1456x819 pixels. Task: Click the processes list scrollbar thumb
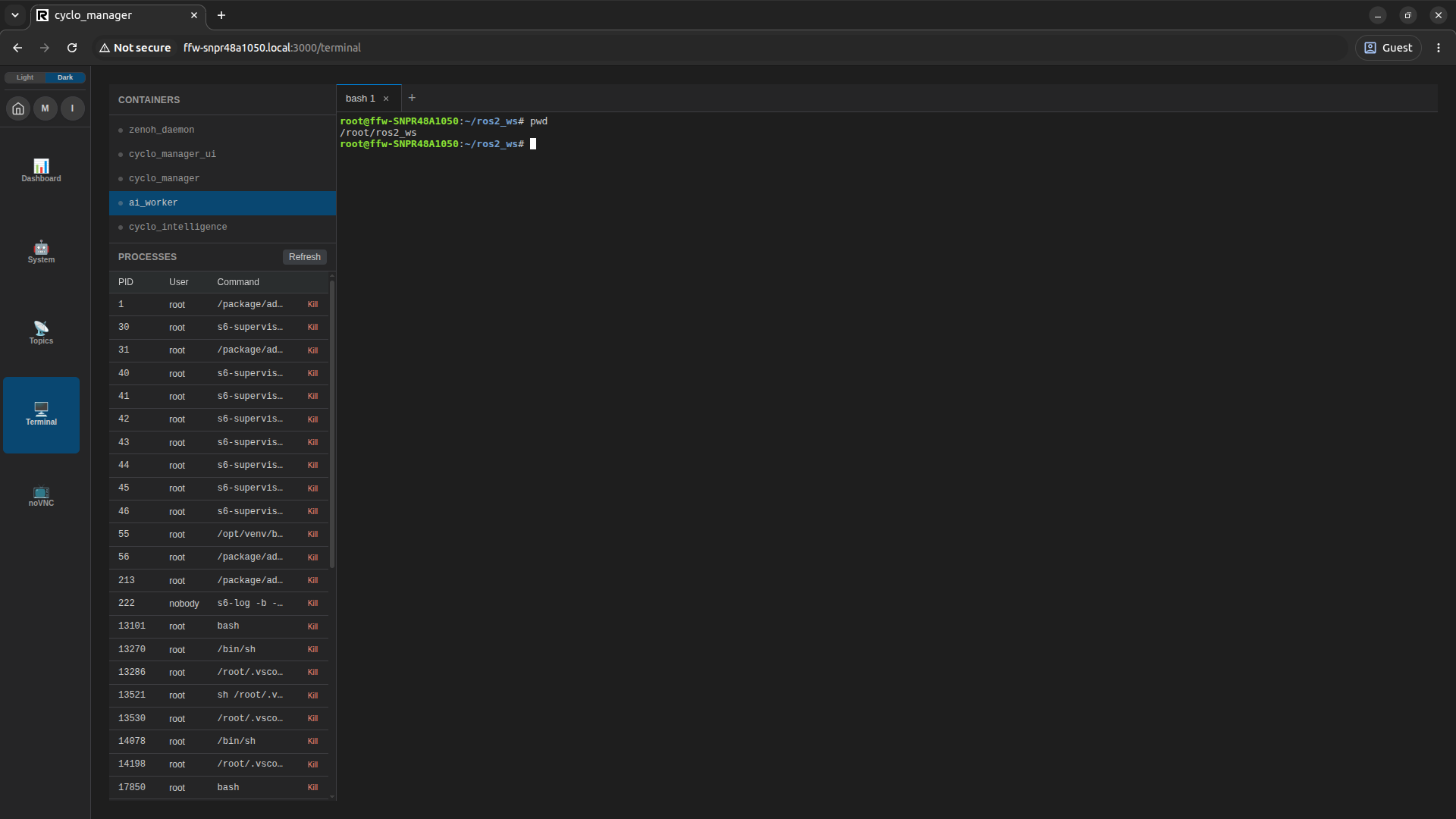click(x=332, y=424)
